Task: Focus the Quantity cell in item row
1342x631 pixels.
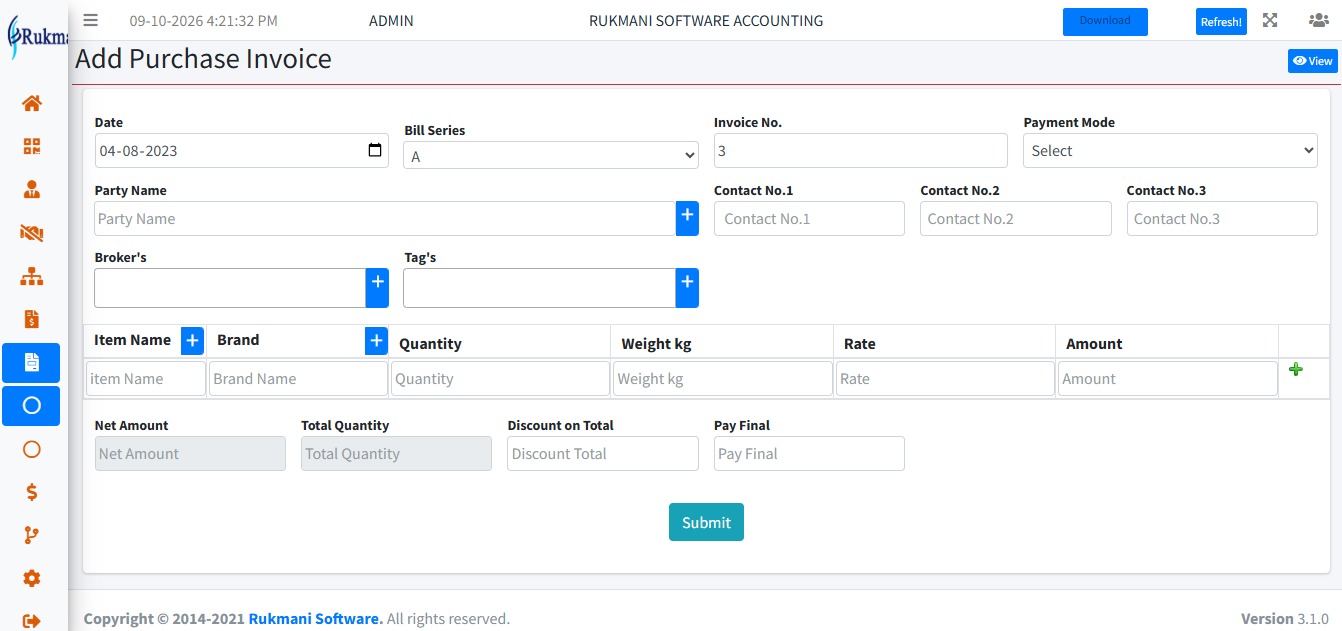Action: [500, 379]
